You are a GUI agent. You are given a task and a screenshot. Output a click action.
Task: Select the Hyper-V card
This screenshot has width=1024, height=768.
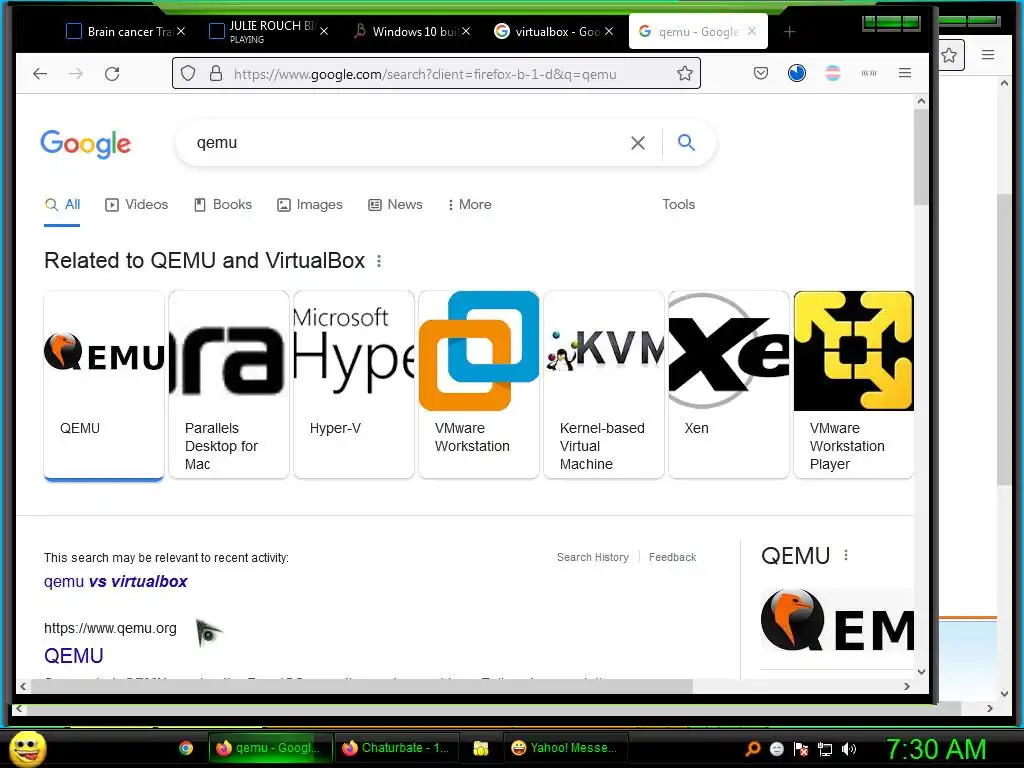pyautogui.click(x=354, y=385)
